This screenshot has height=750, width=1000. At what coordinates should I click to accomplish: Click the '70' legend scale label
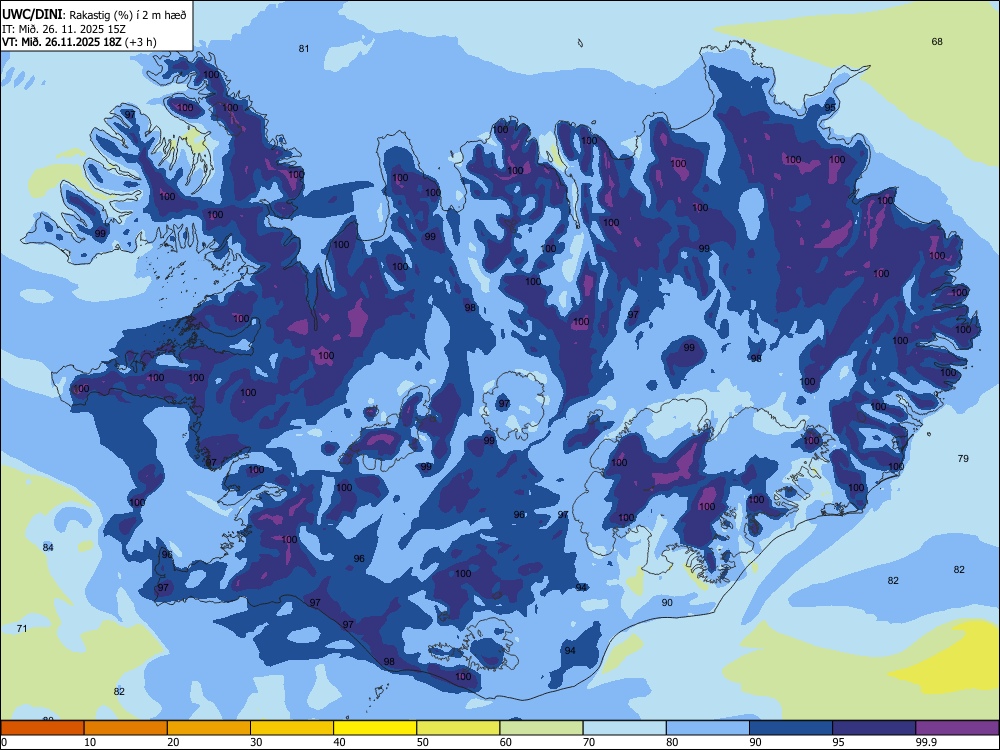coord(589,742)
